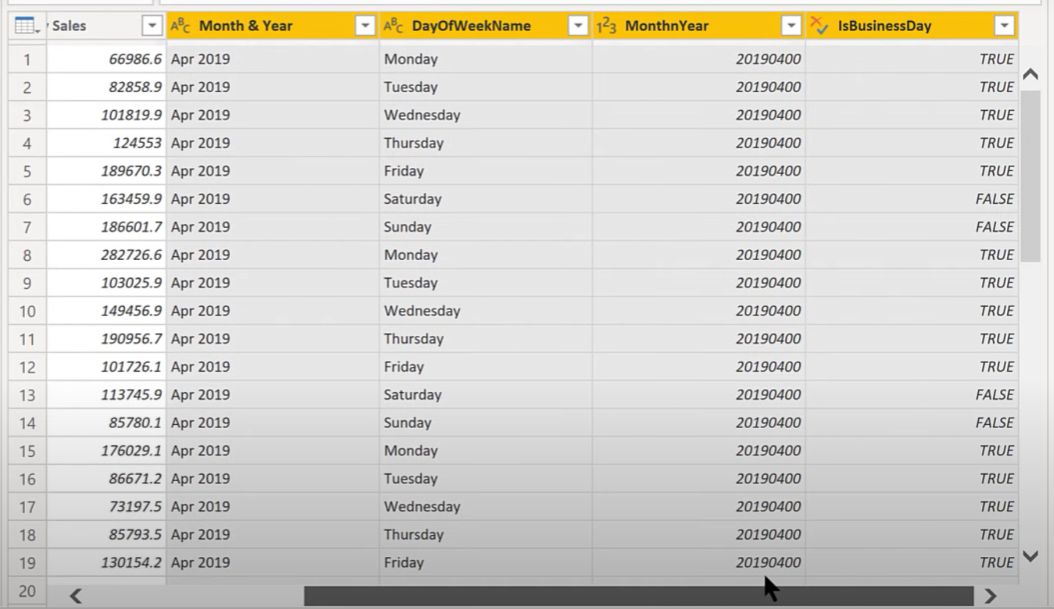Screen dimensions: 1054x609
Task: Click Sales value 73197.5
Action: pyautogui.click(x=135, y=507)
